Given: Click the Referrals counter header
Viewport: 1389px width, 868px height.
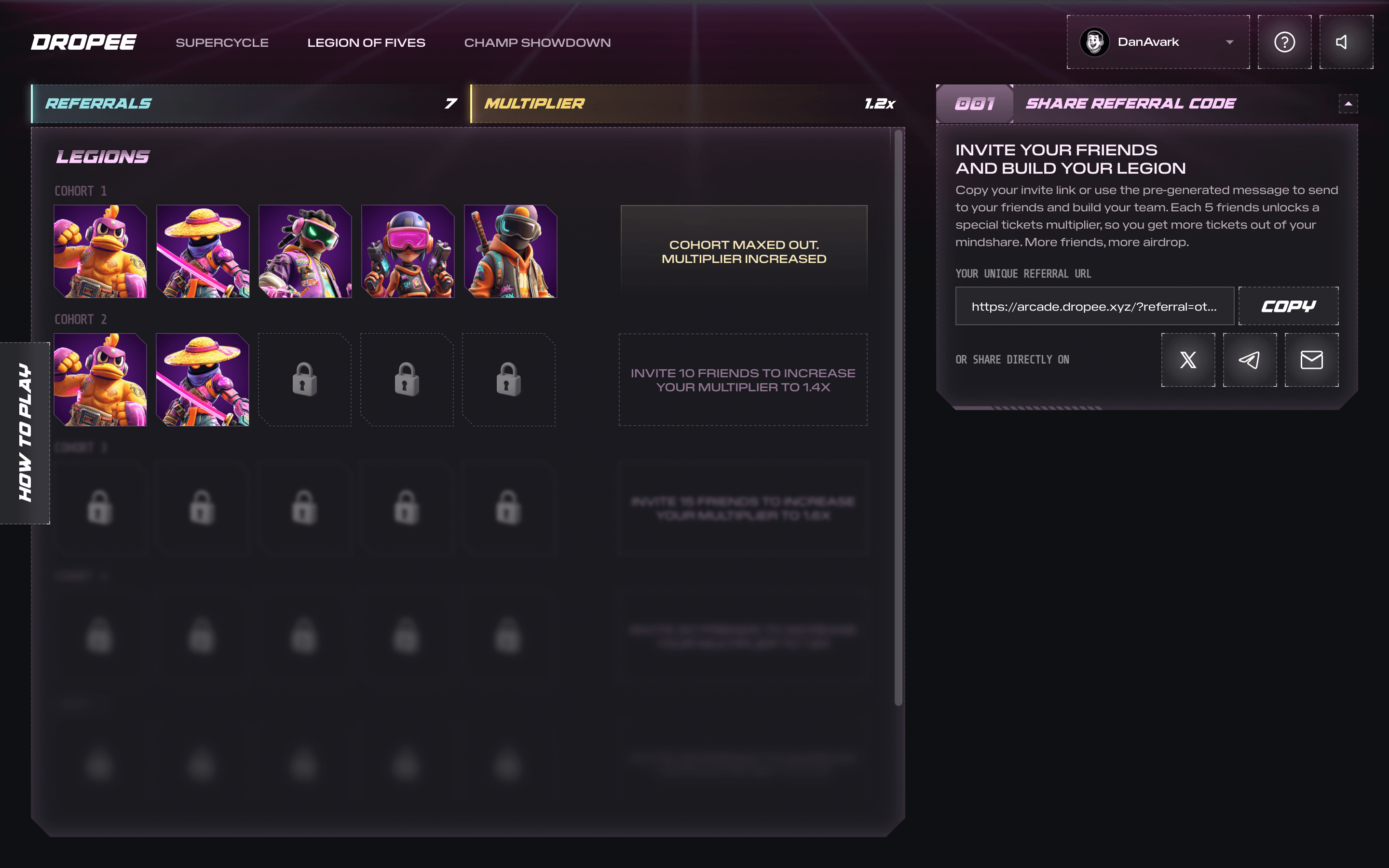Looking at the screenshot, I should pos(247,104).
